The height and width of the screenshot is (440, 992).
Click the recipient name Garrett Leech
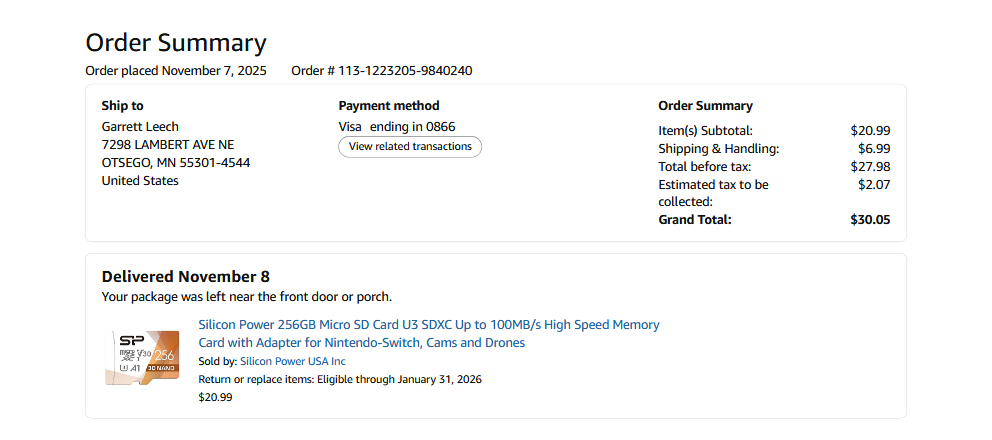140,127
